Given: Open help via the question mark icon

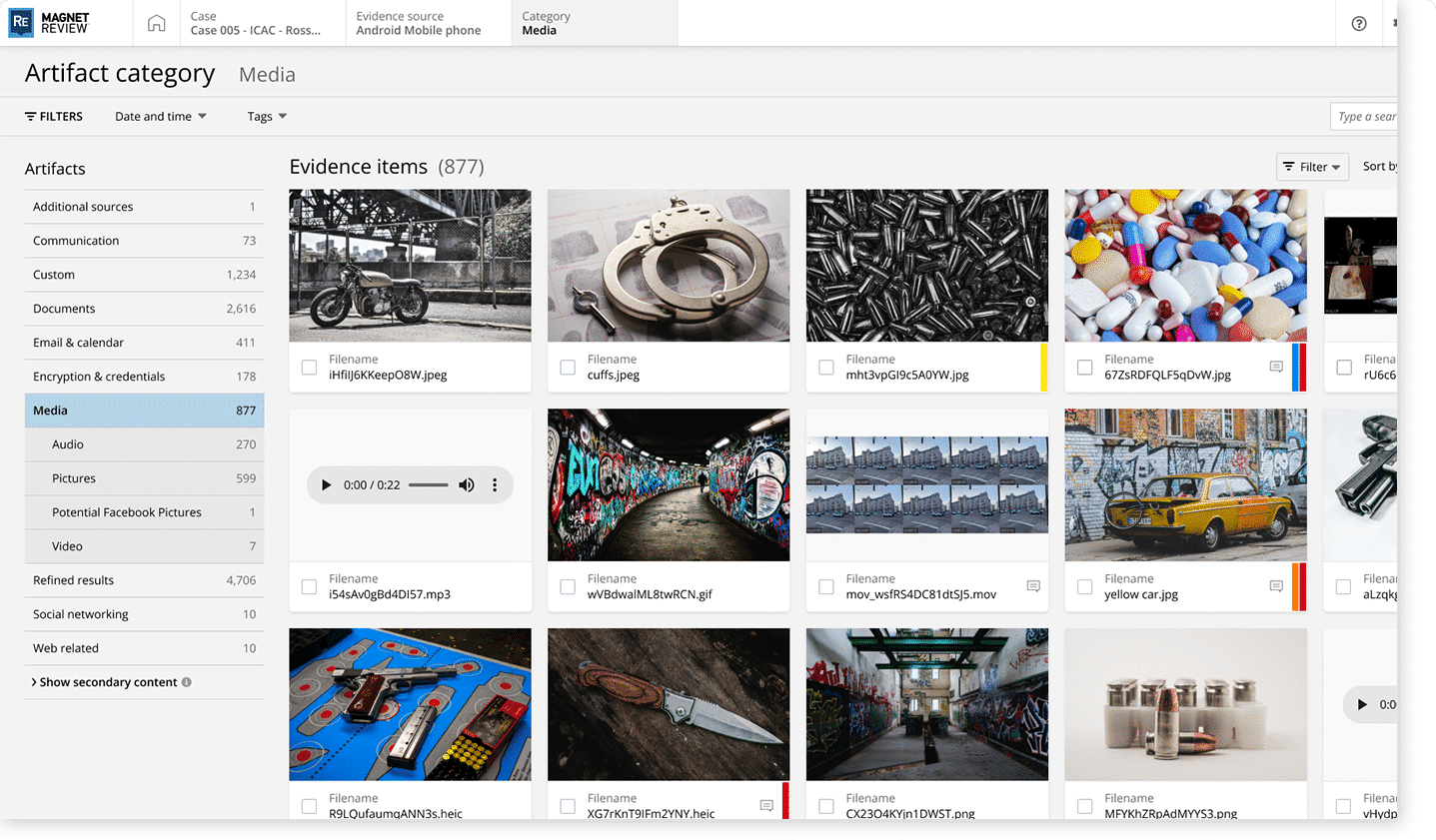Looking at the screenshot, I should tap(1358, 24).
